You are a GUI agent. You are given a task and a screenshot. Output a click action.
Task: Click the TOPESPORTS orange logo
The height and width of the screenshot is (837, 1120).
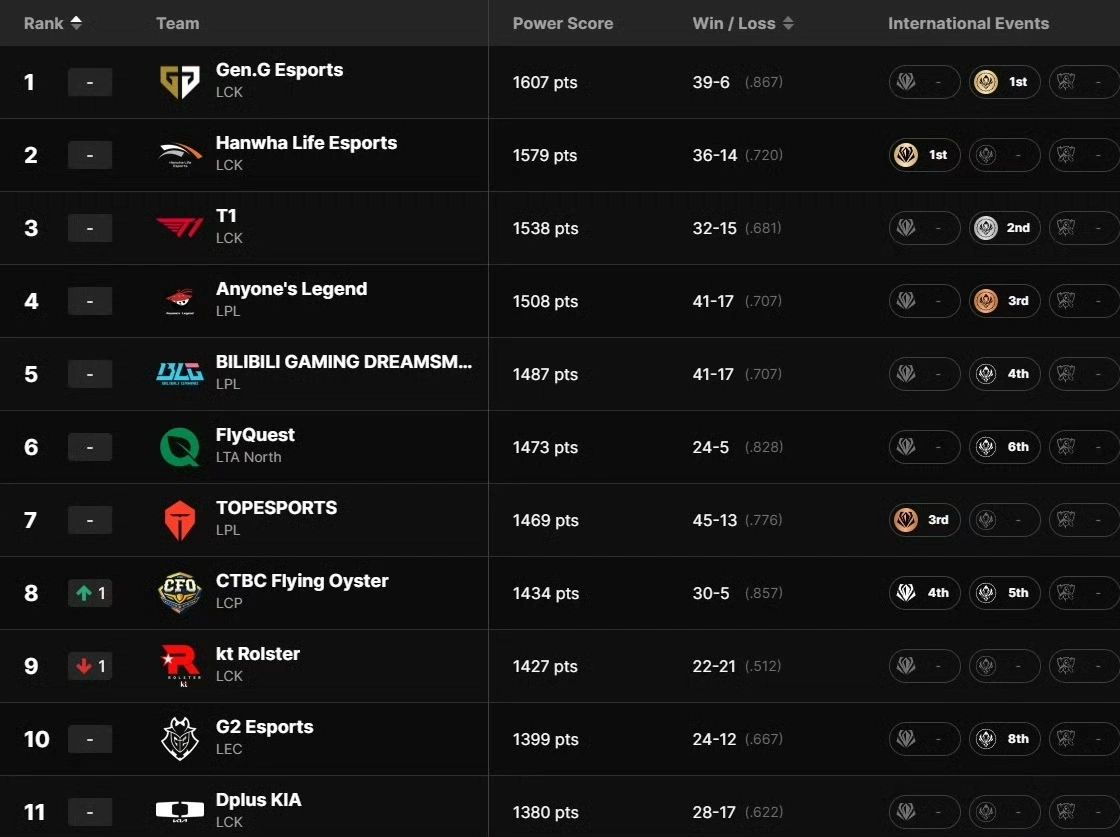180,520
